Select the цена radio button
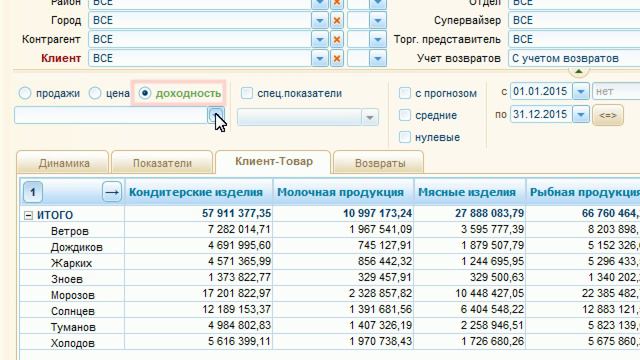The height and width of the screenshot is (360, 640). (x=95, y=93)
